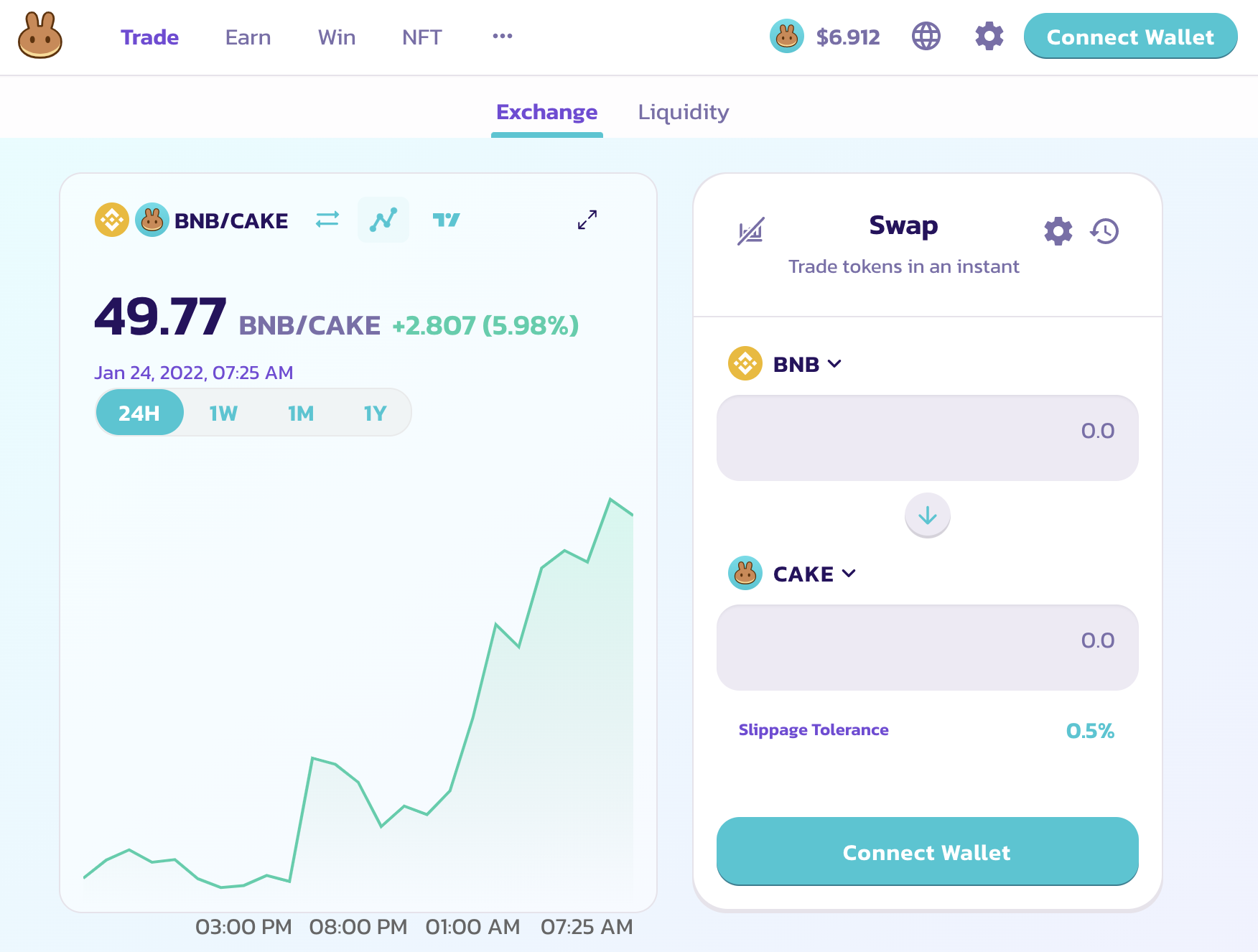The height and width of the screenshot is (952, 1258).
Task: Click the Swap heading
Action: [x=903, y=225]
